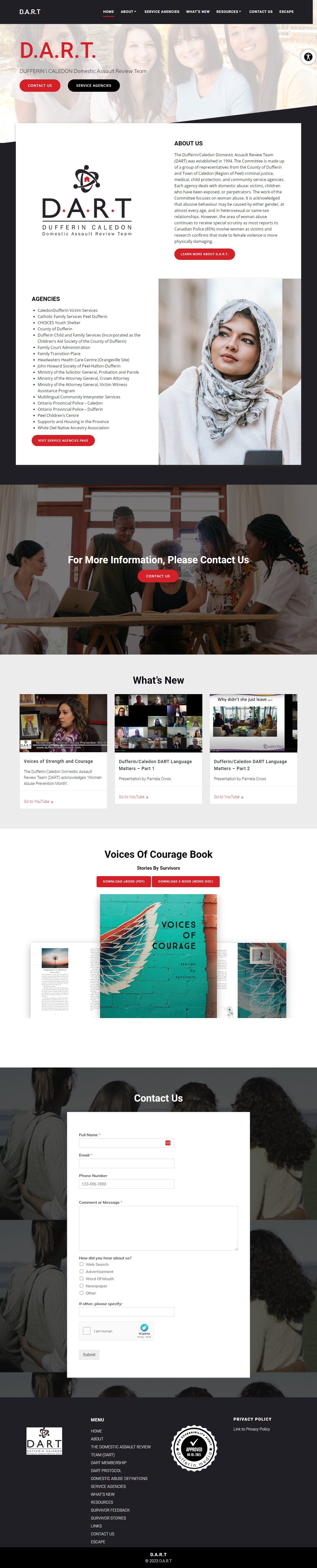
Task: Open the Voices of Courage book cover
Action: tap(158, 956)
